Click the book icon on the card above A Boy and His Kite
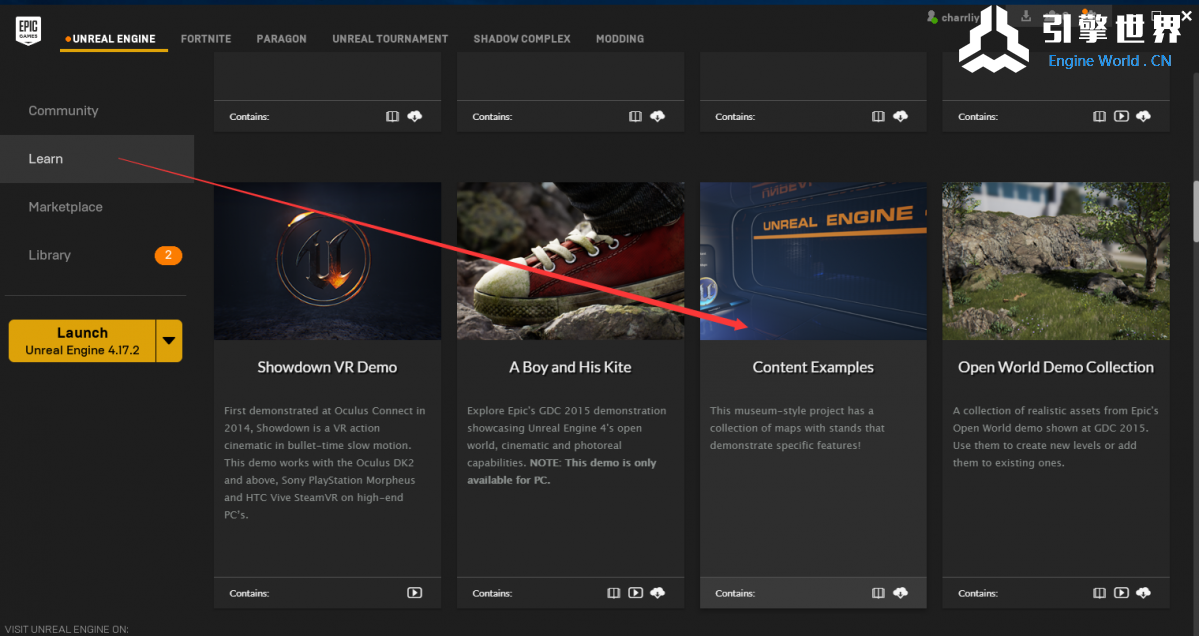1199x636 pixels. tap(635, 116)
